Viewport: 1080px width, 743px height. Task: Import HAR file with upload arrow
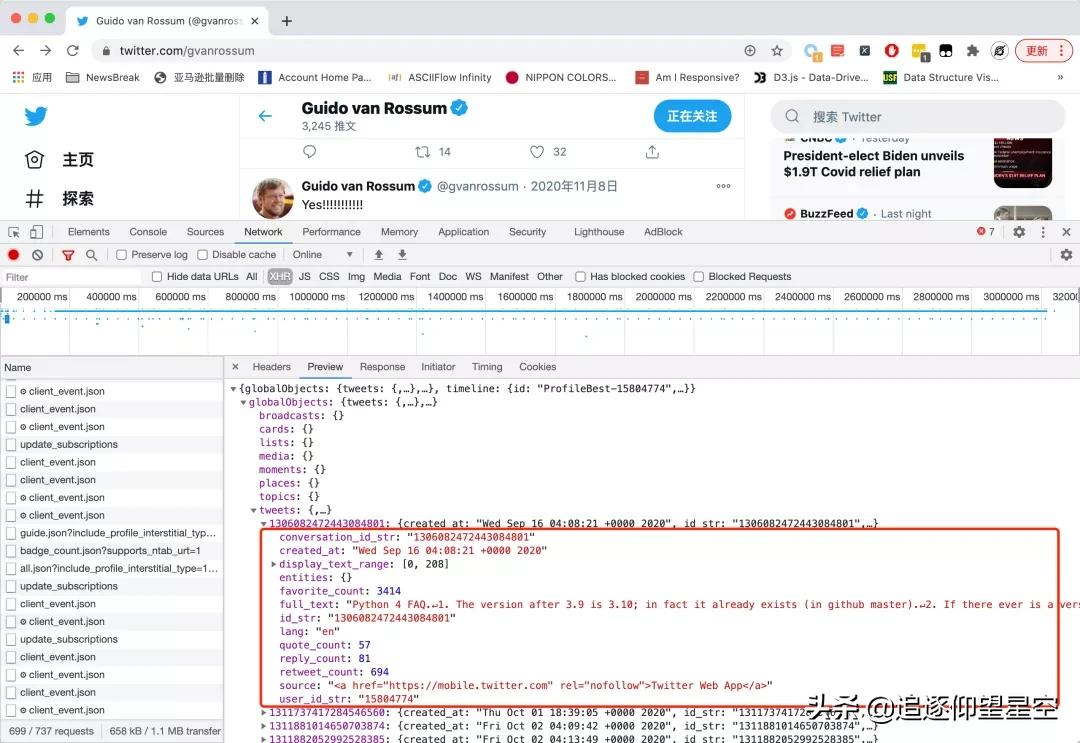tap(378, 255)
